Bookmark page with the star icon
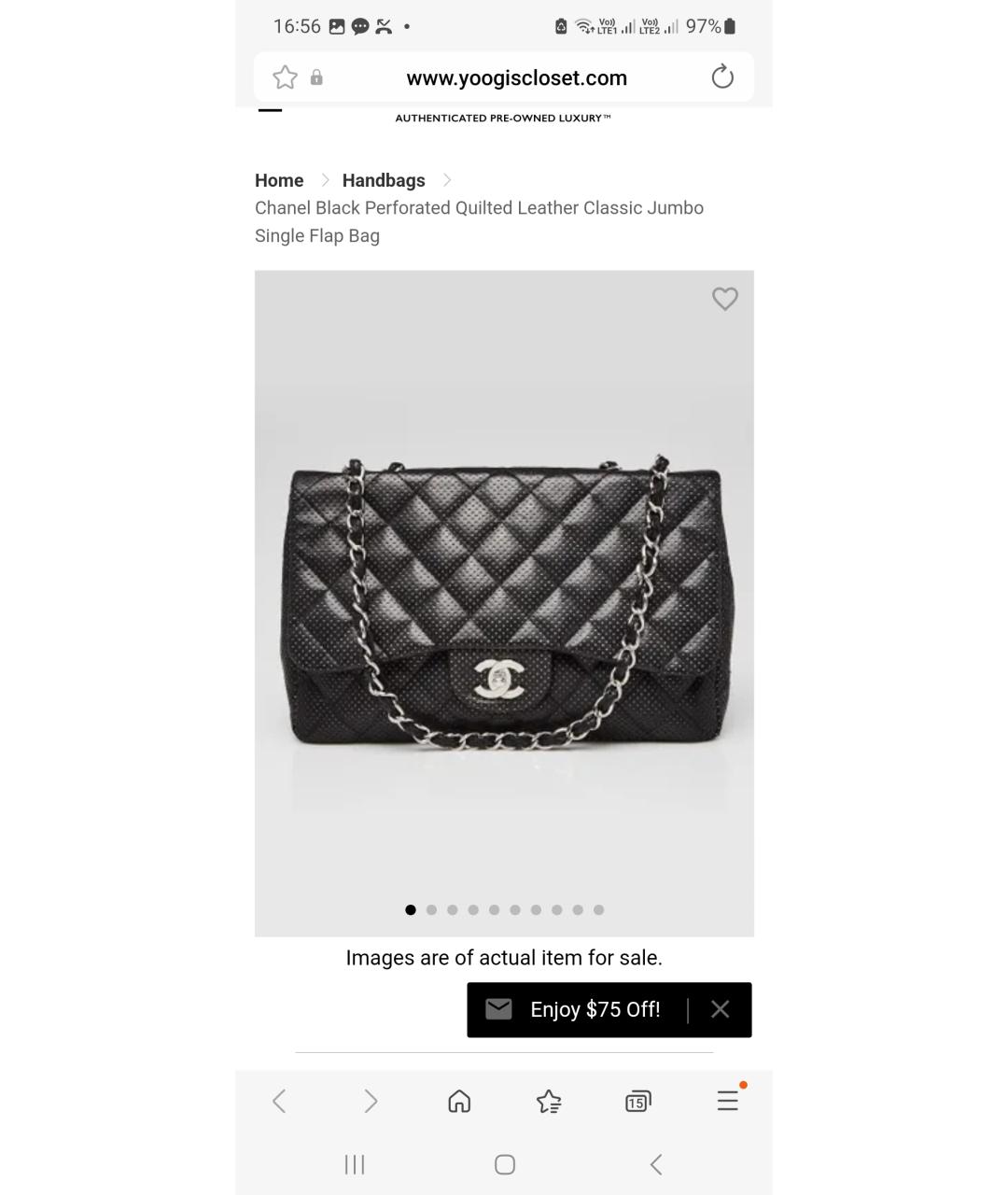The height and width of the screenshot is (1195, 1008). pyautogui.click(x=285, y=77)
